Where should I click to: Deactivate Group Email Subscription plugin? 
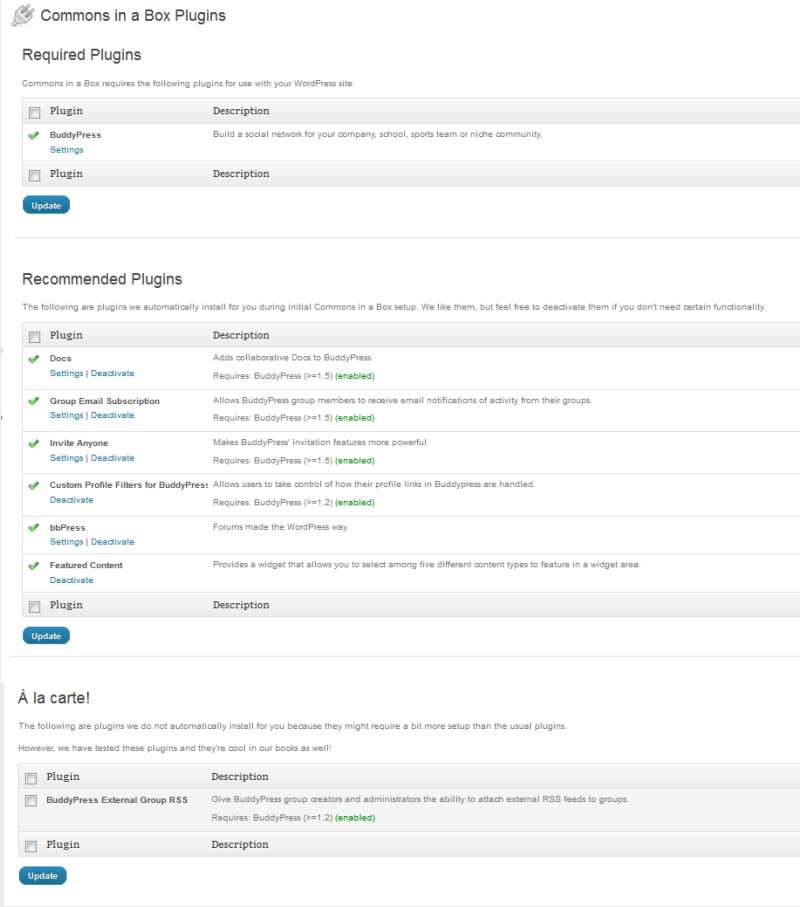113,415
